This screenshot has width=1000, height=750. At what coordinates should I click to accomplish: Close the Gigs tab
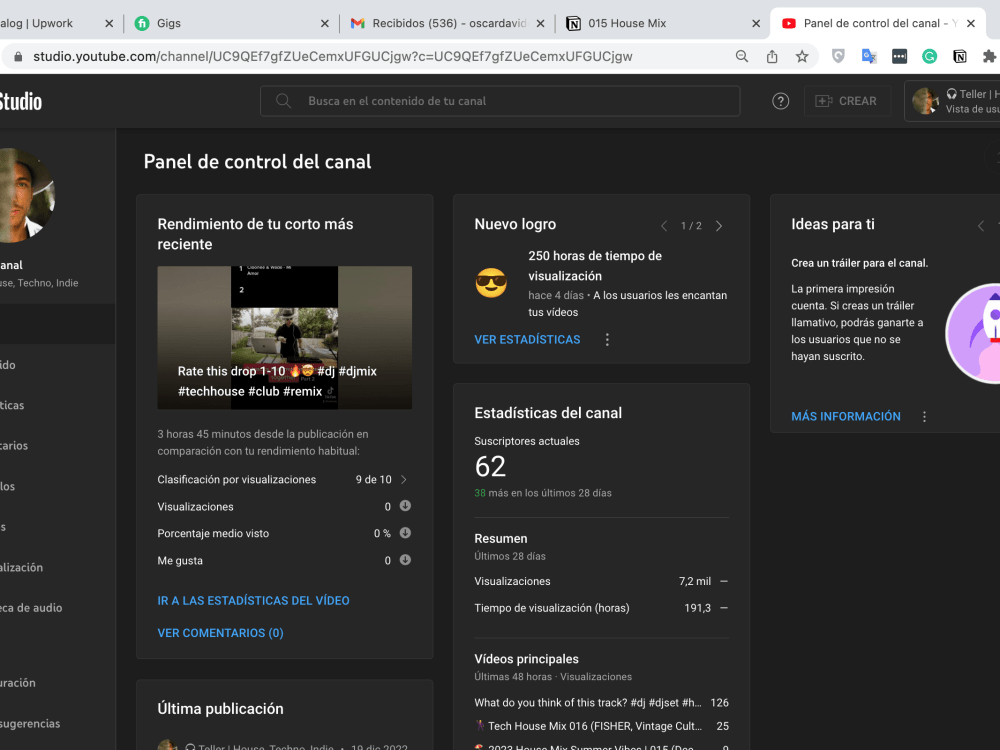(x=325, y=24)
